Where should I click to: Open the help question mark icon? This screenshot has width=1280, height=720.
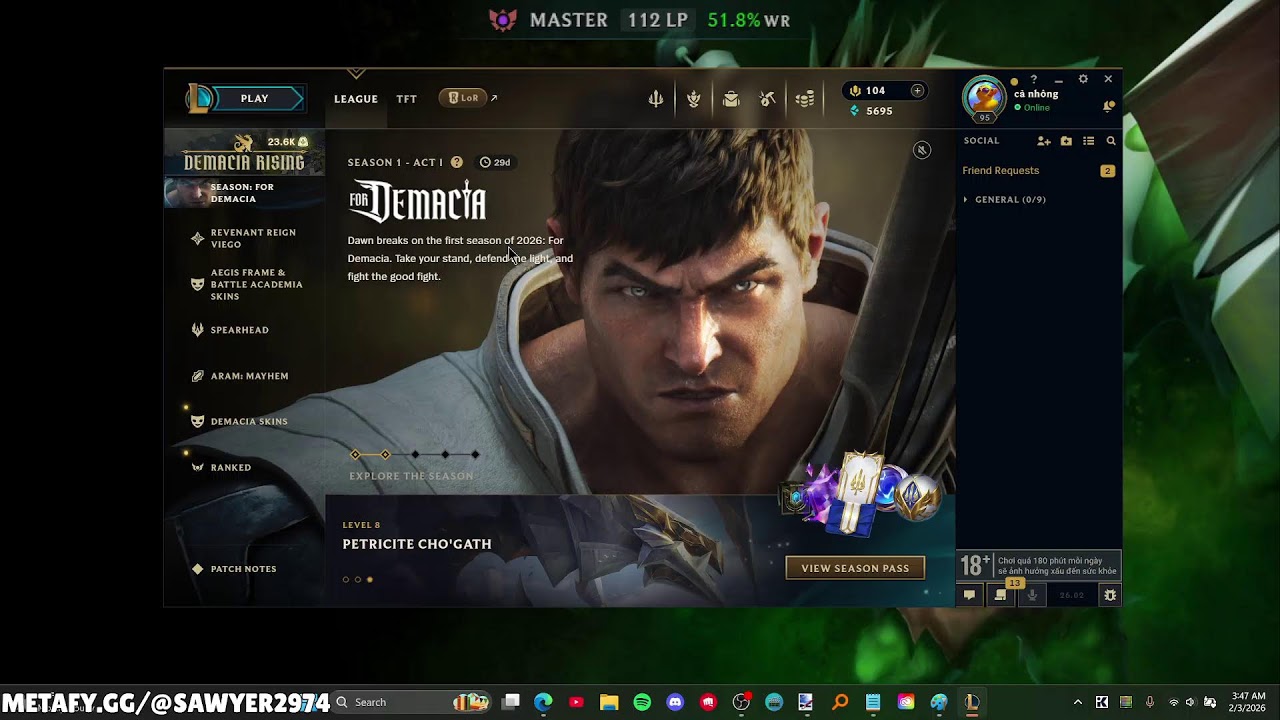[1034, 79]
